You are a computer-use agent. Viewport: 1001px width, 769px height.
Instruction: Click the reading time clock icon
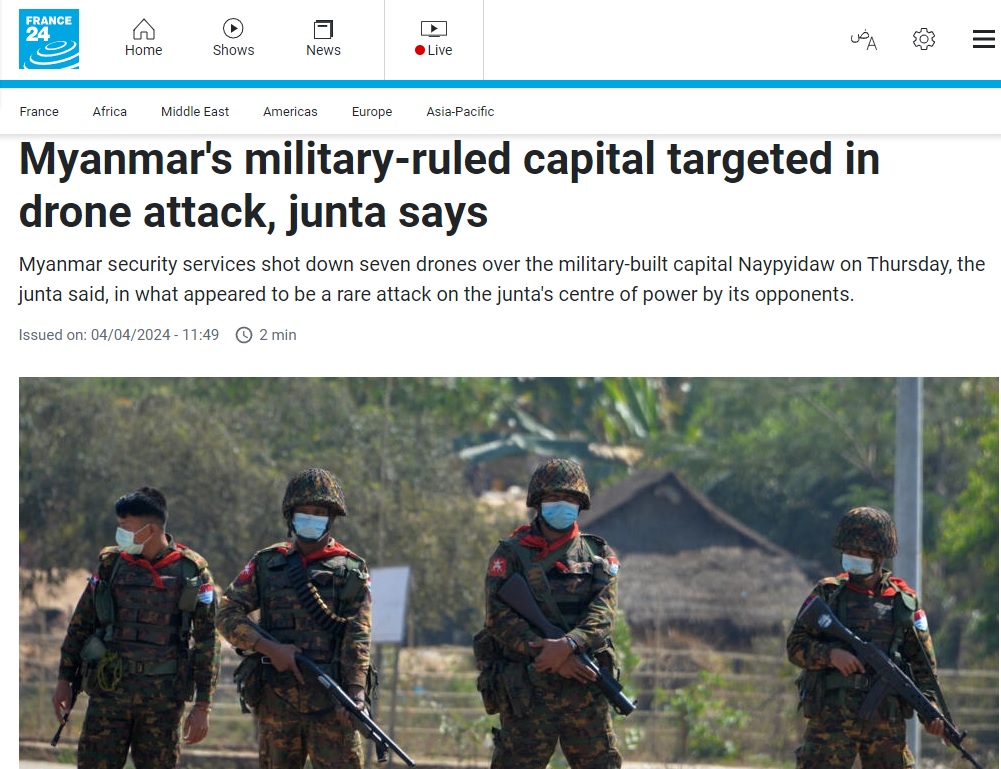pos(244,335)
